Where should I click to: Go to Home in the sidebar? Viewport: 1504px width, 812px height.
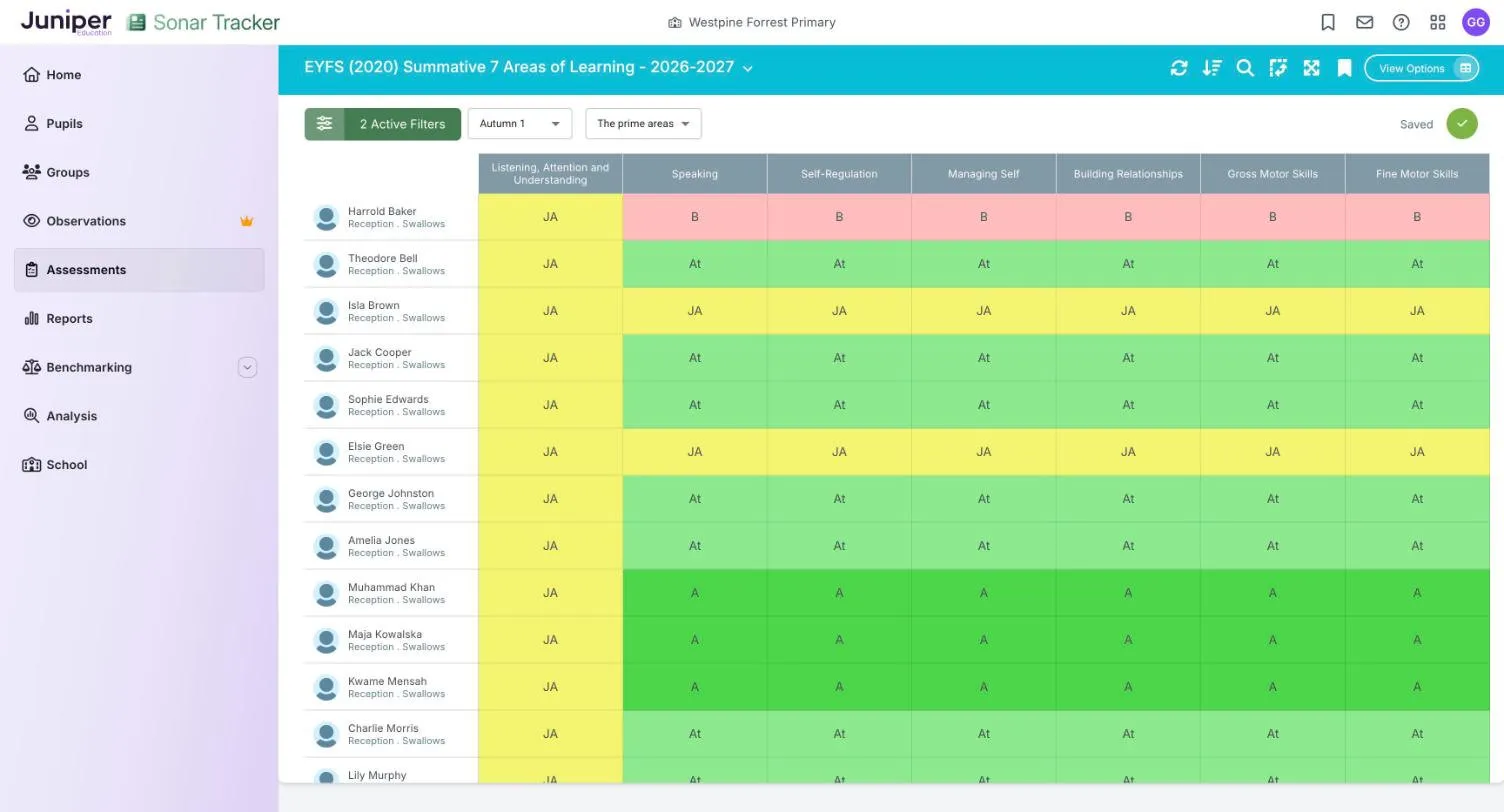(139, 75)
